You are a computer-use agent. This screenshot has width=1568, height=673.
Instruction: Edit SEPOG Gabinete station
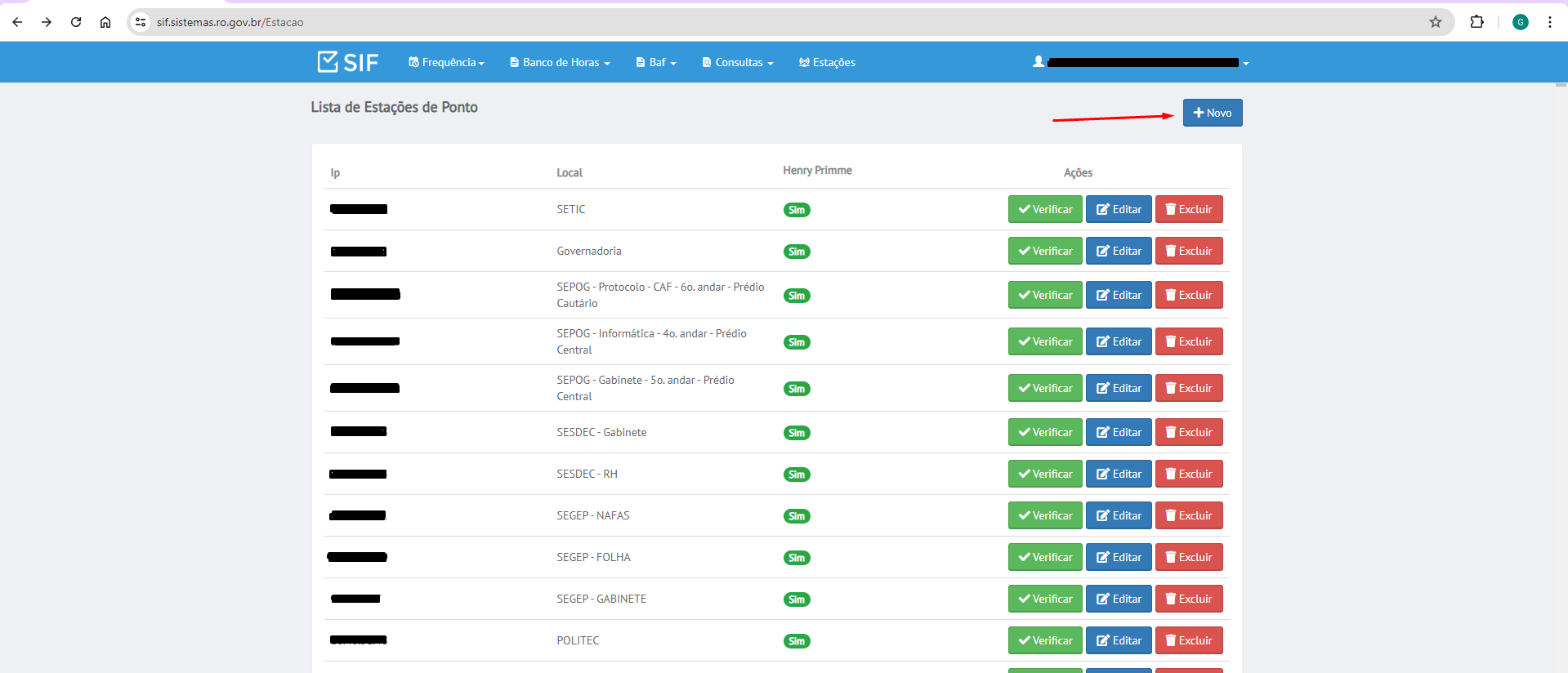[1119, 388]
